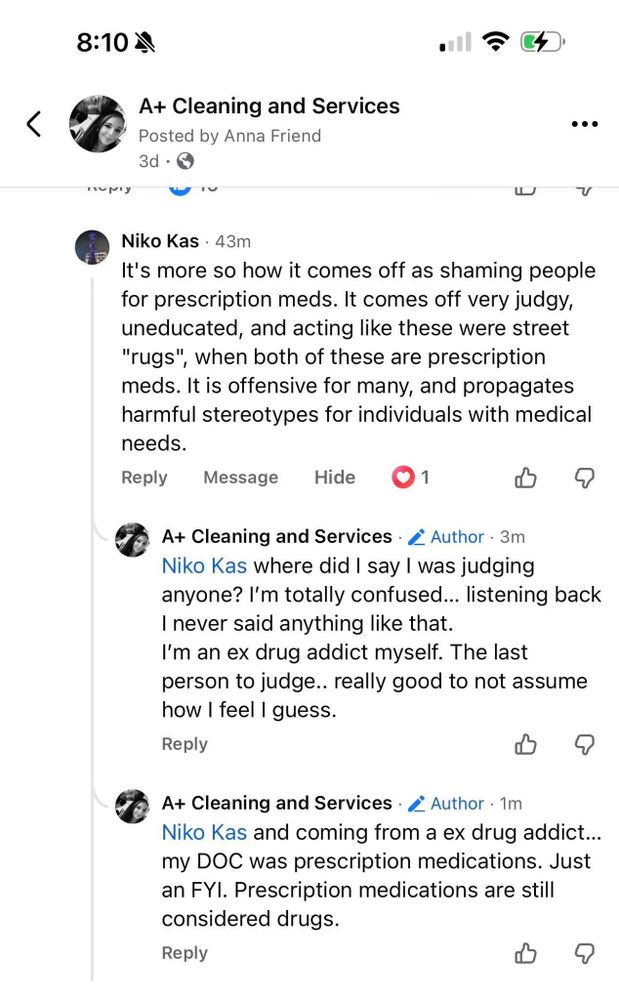Thumbs down the 1m author reply

585,953
